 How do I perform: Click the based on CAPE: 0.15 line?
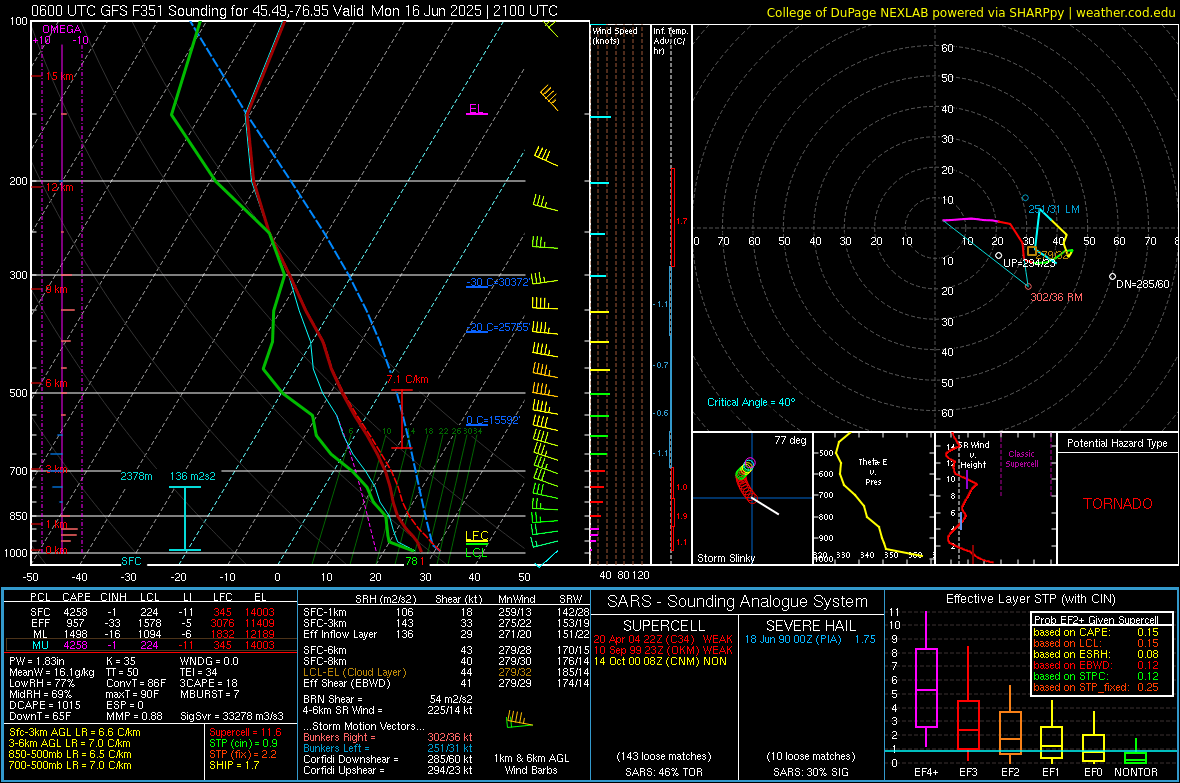1096,632
